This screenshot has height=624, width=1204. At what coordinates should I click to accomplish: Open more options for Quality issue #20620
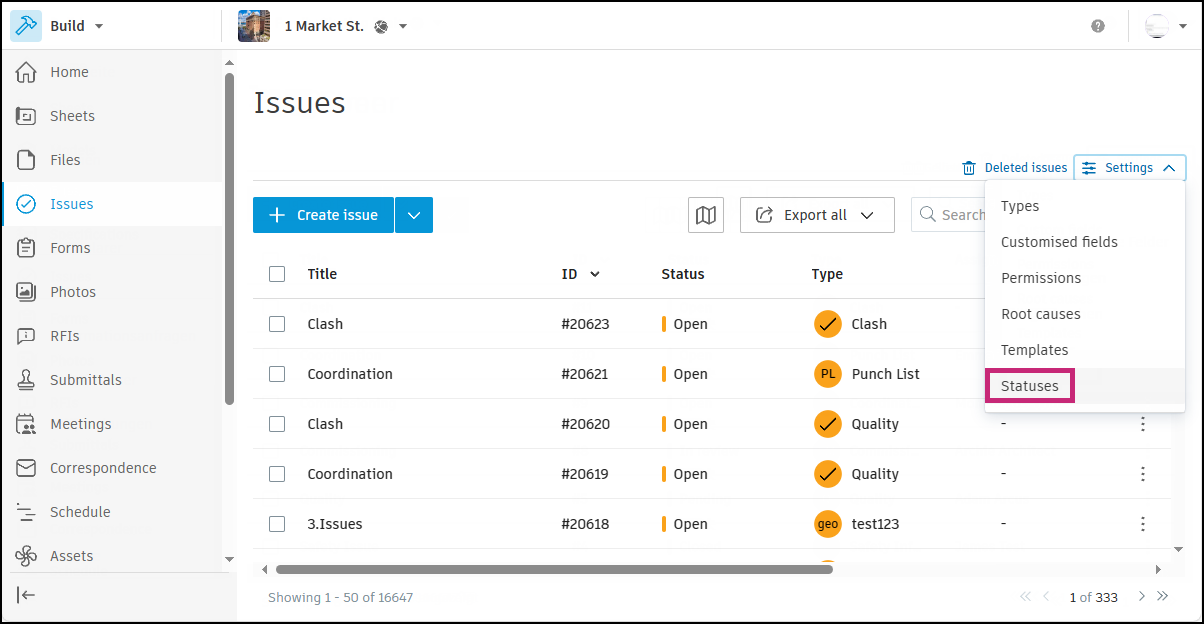[x=1143, y=424]
